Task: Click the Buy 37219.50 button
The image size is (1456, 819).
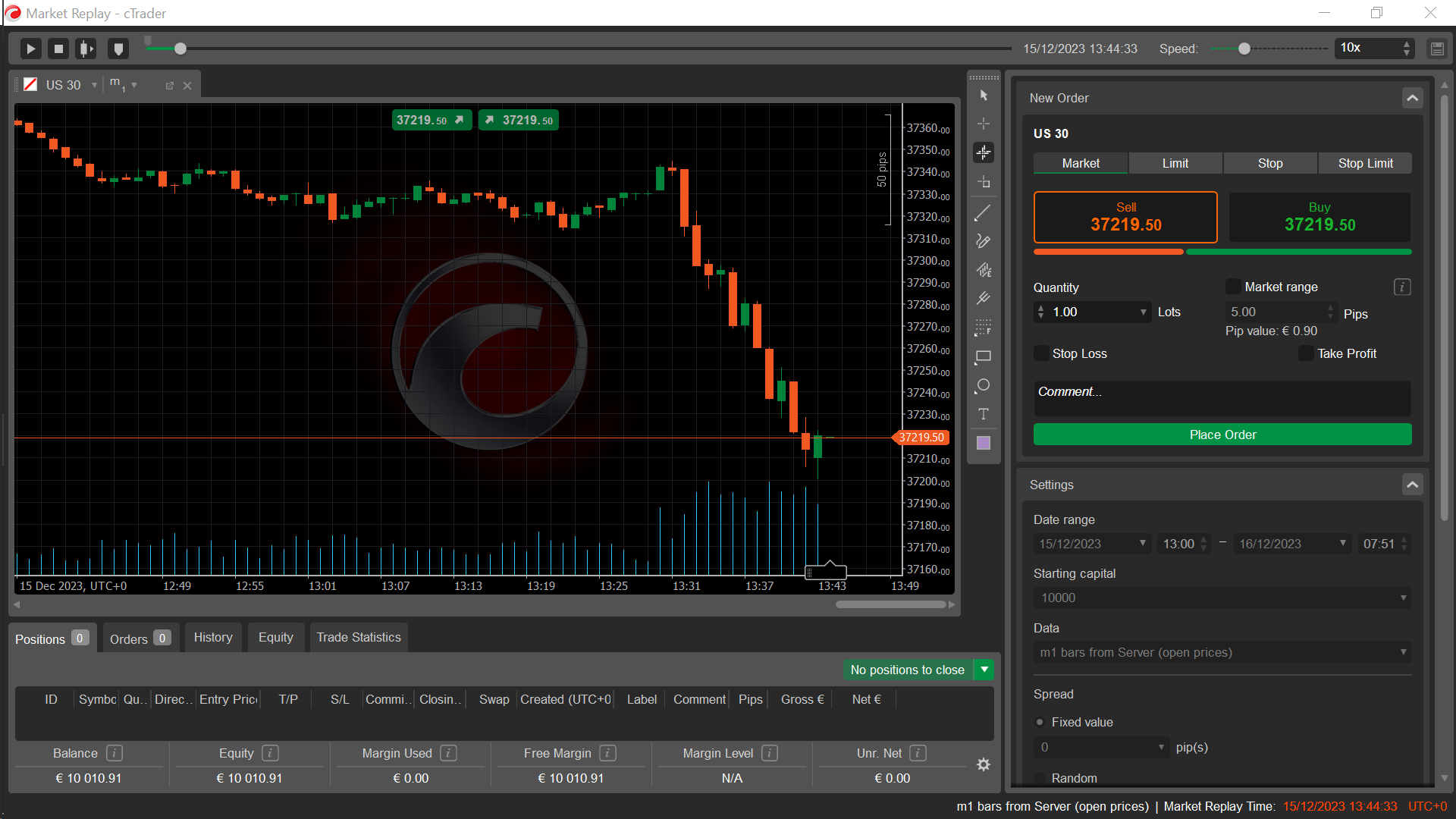Action: (x=1319, y=217)
